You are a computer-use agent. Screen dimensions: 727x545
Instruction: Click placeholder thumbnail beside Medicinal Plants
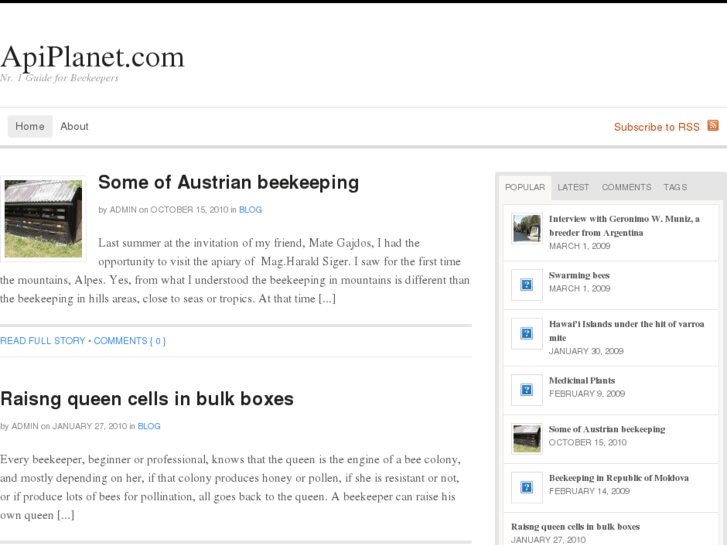(x=527, y=390)
